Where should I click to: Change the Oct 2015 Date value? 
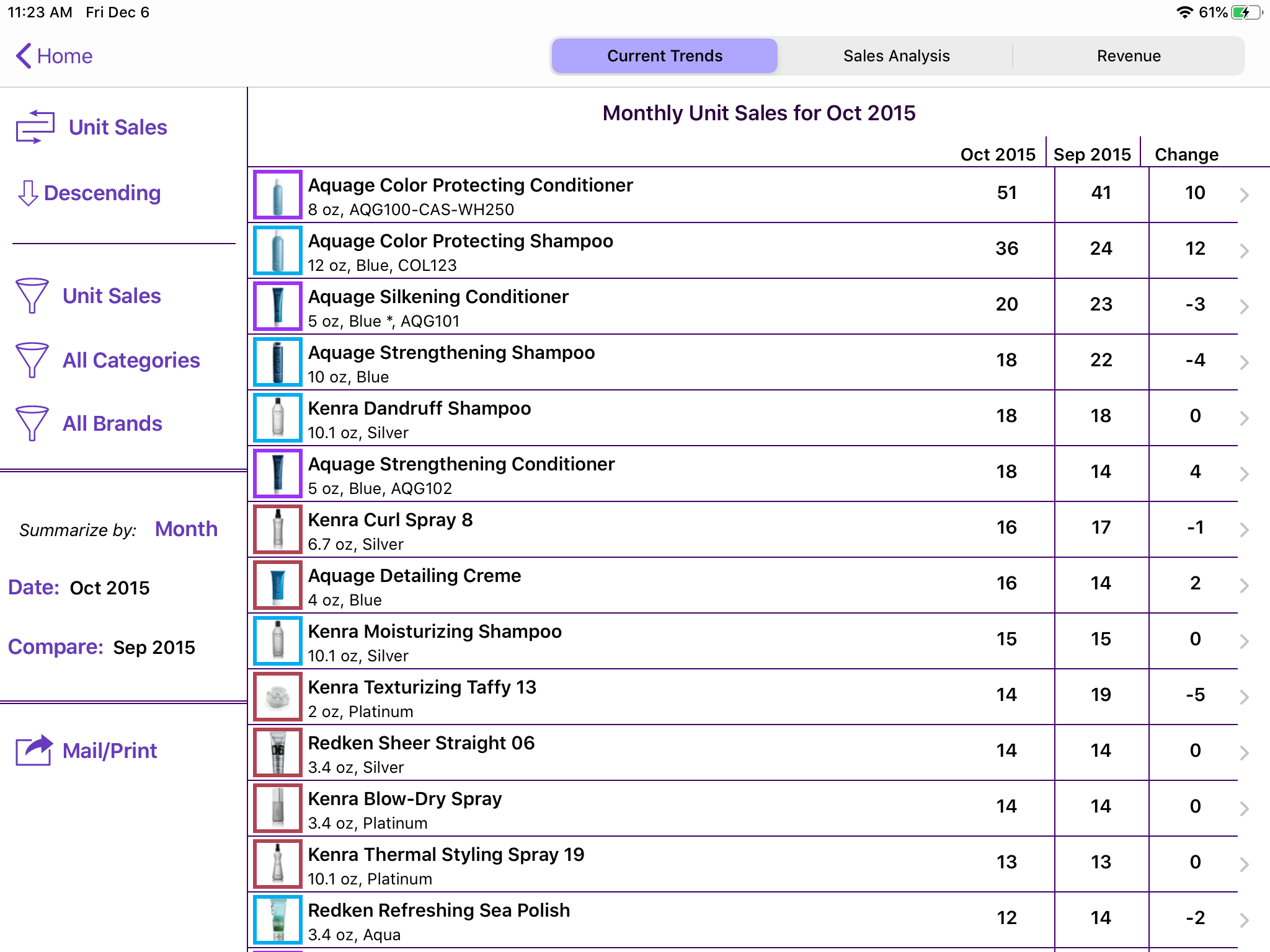[110, 588]
